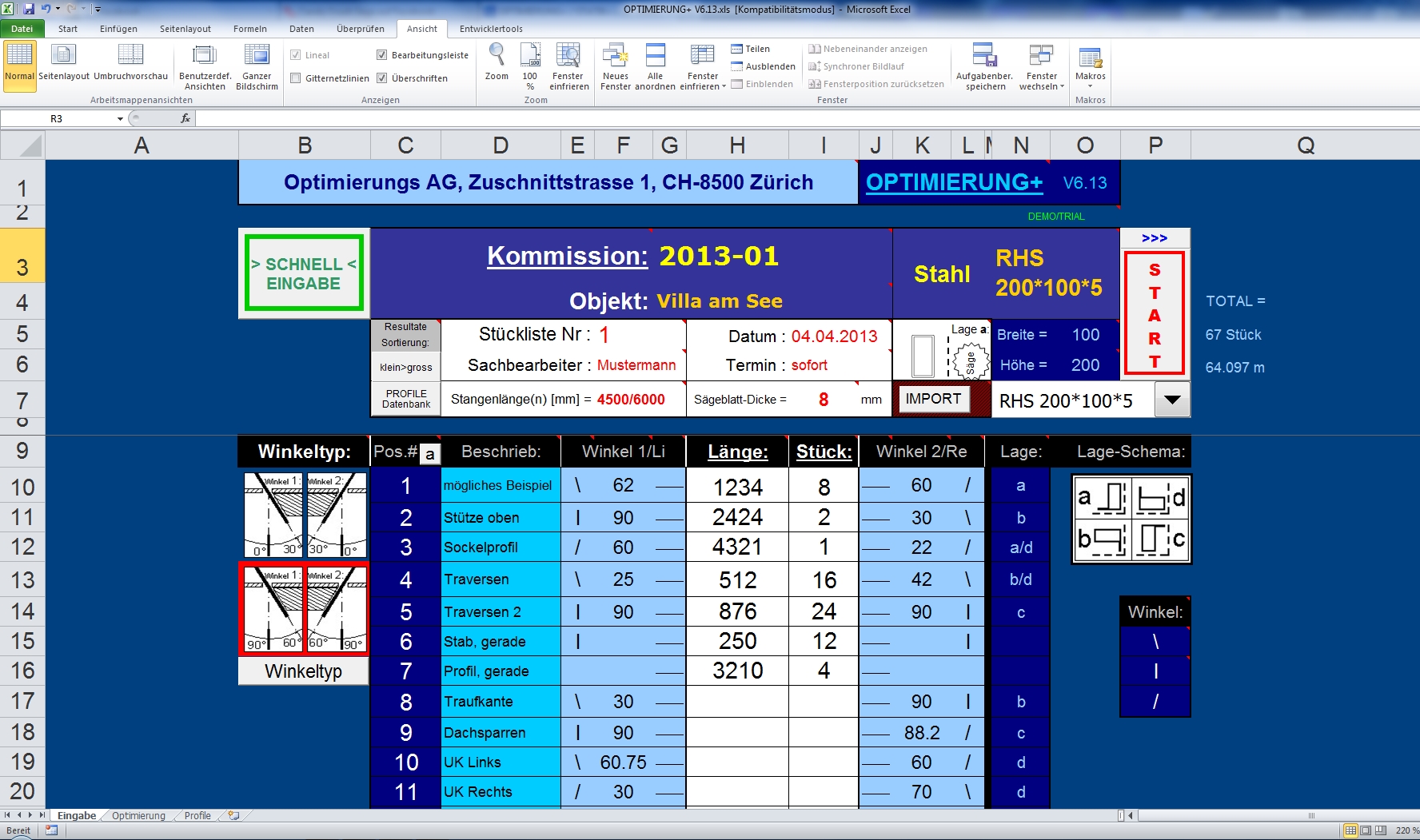The height and width of the screenshot is (840, 1420).
Task: Click Teilen split window
Action: tap(750, 49)
